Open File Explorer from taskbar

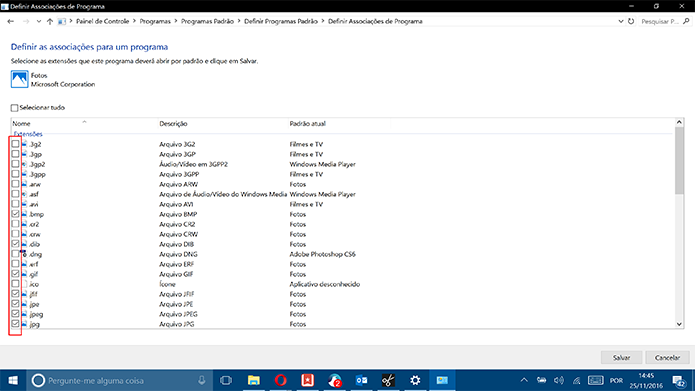pos(254,380)
